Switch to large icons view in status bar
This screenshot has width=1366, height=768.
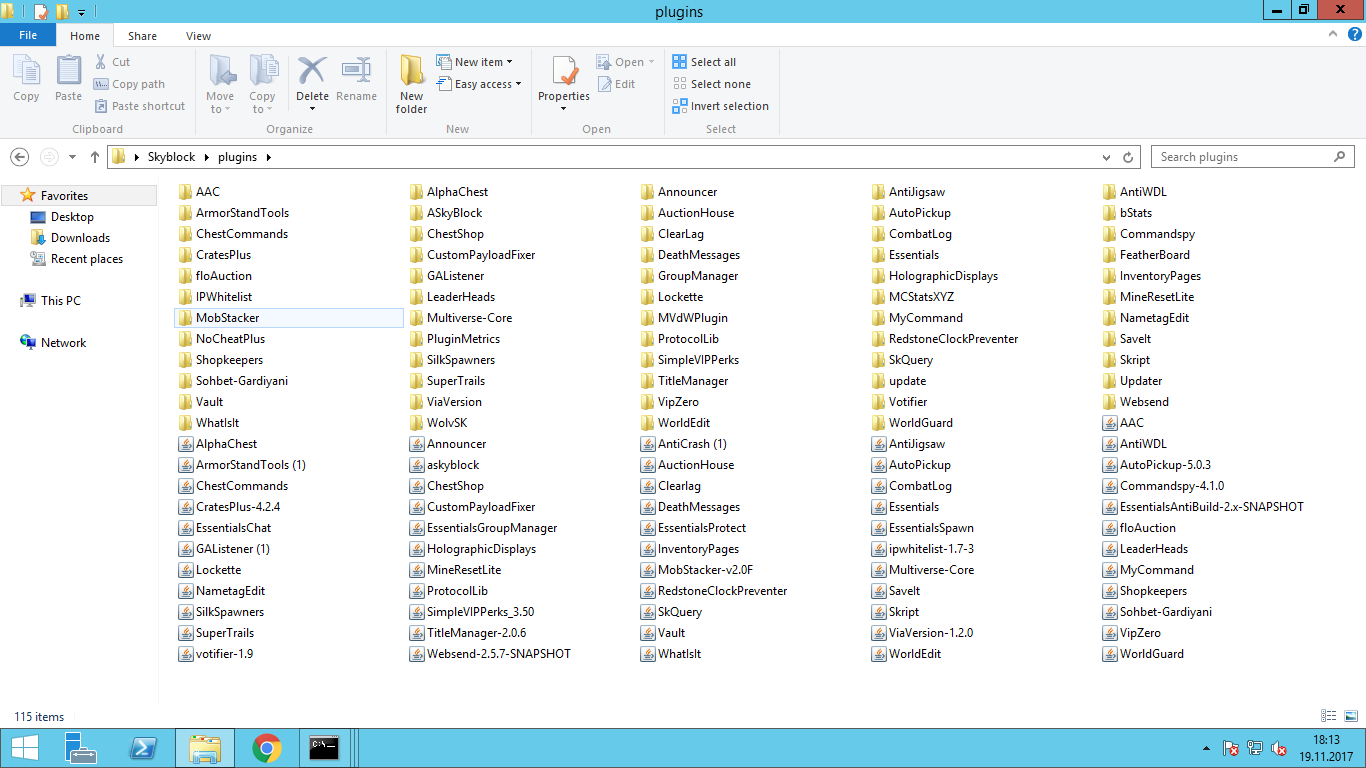point(1350,716)
